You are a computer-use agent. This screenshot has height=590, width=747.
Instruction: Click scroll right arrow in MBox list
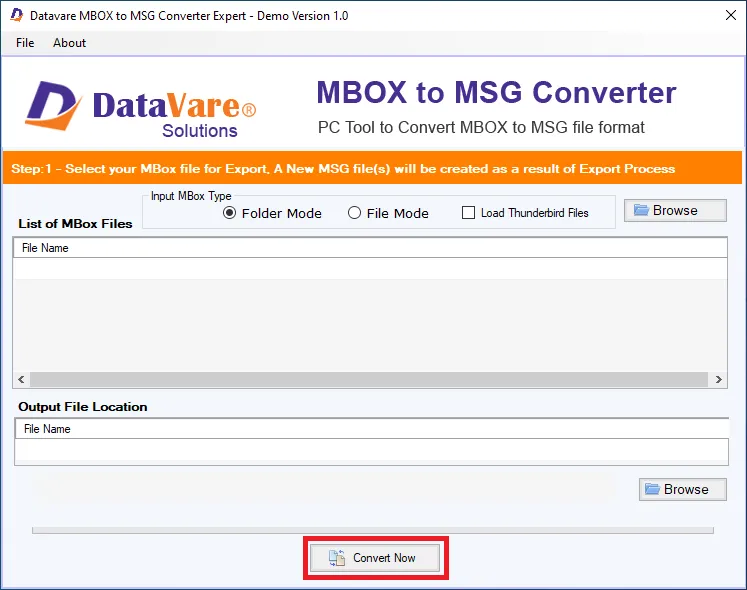pos(718,380)
